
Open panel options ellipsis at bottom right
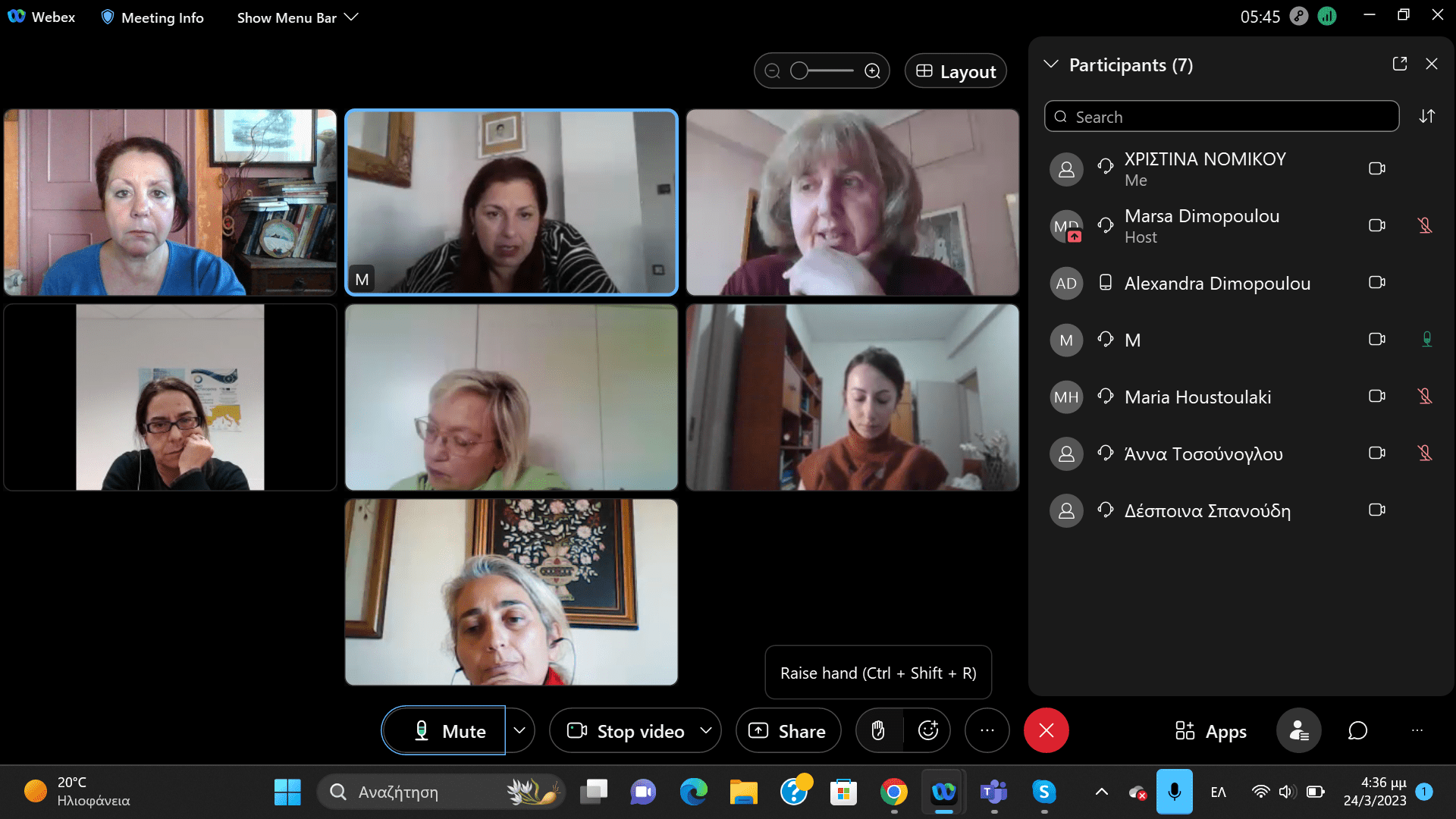[1417, 730]
